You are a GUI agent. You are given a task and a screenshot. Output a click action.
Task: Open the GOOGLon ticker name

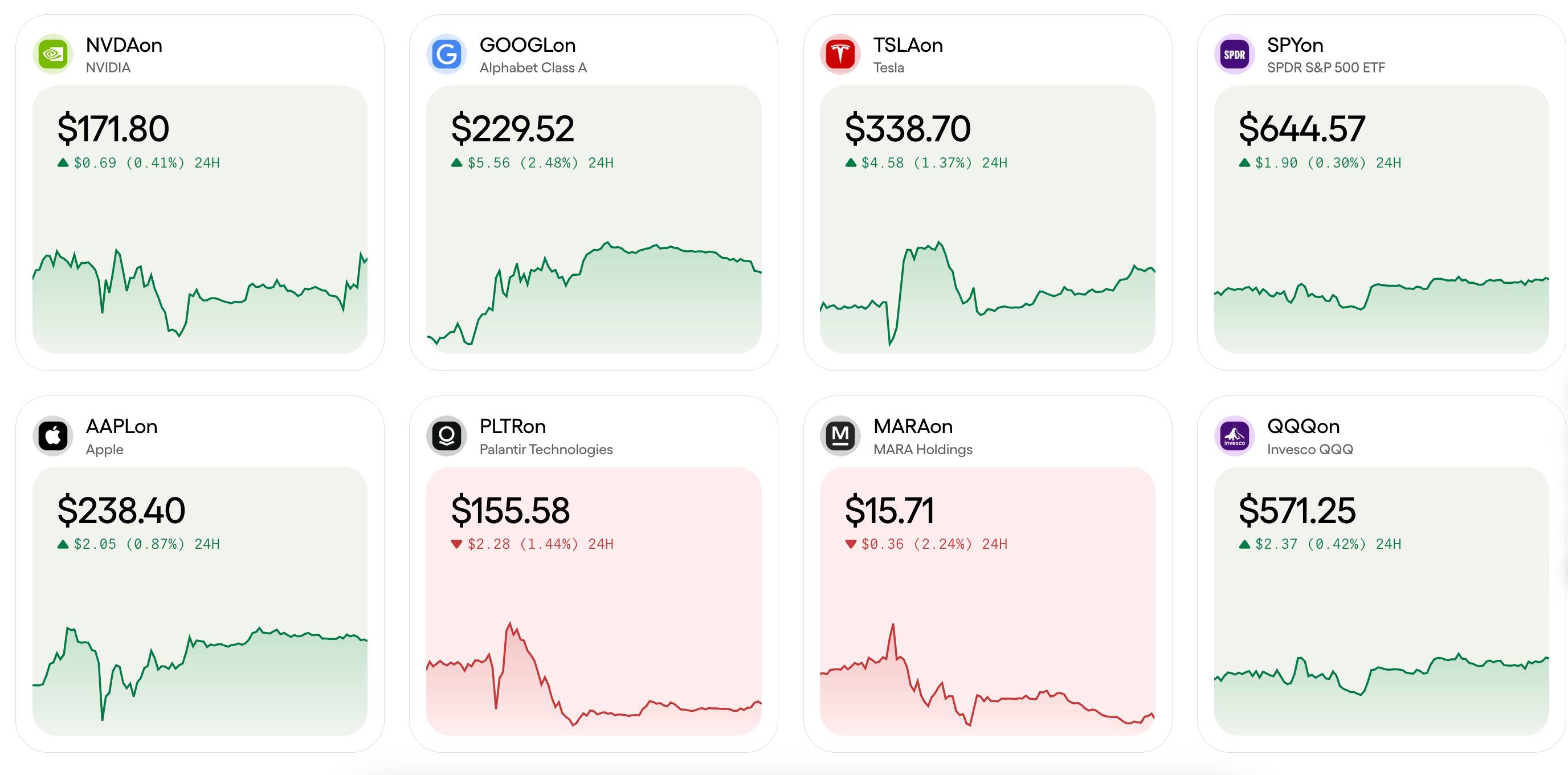click(527, 45)
